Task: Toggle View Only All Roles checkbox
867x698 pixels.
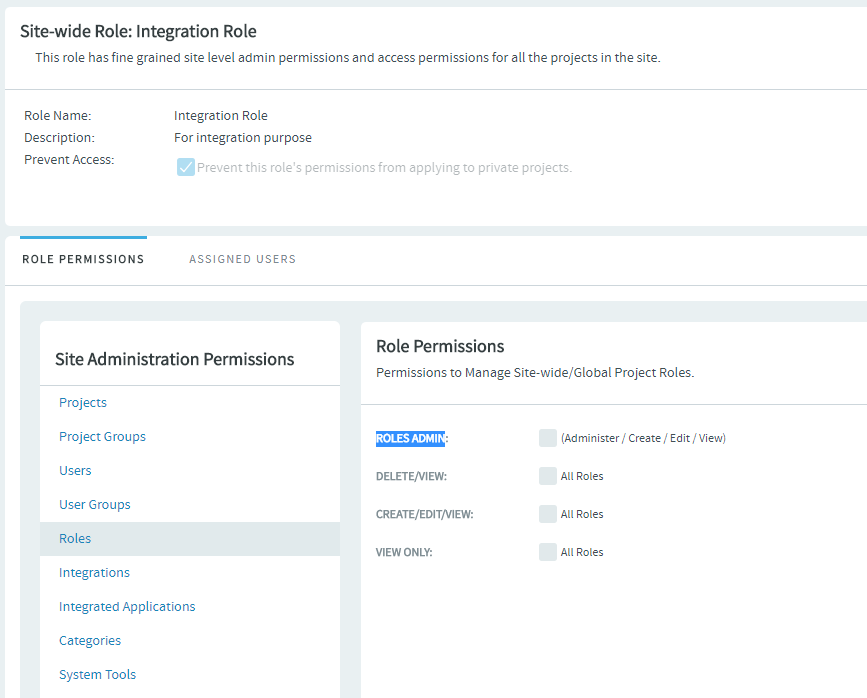Action: click(547, 552)
